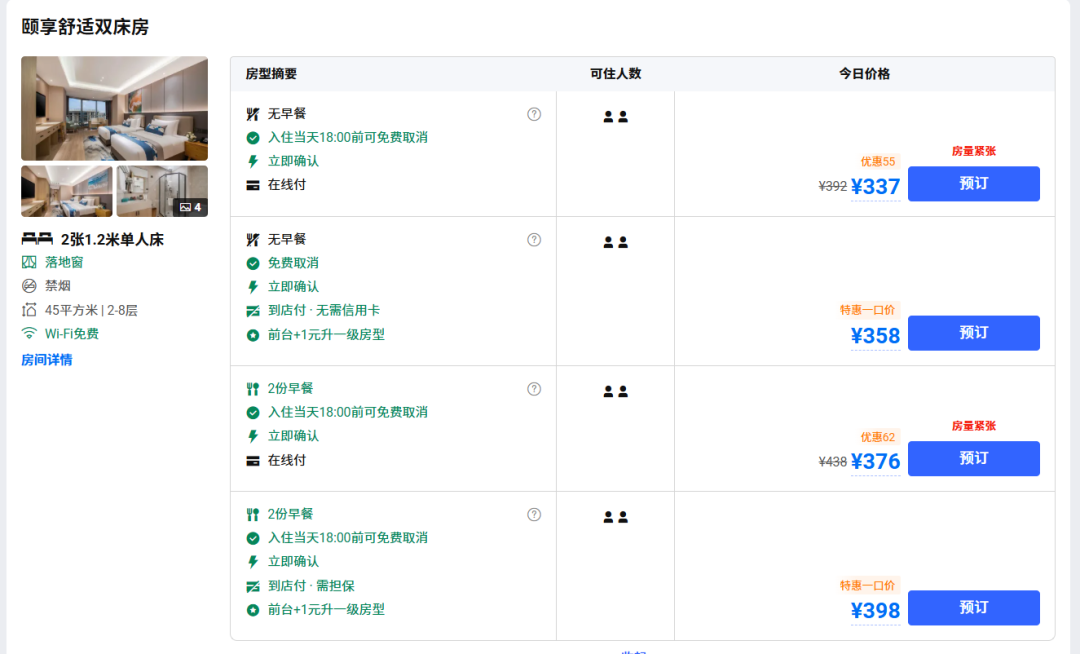Book the ¥398 room with two breakfasts

(x=973, y=608)
